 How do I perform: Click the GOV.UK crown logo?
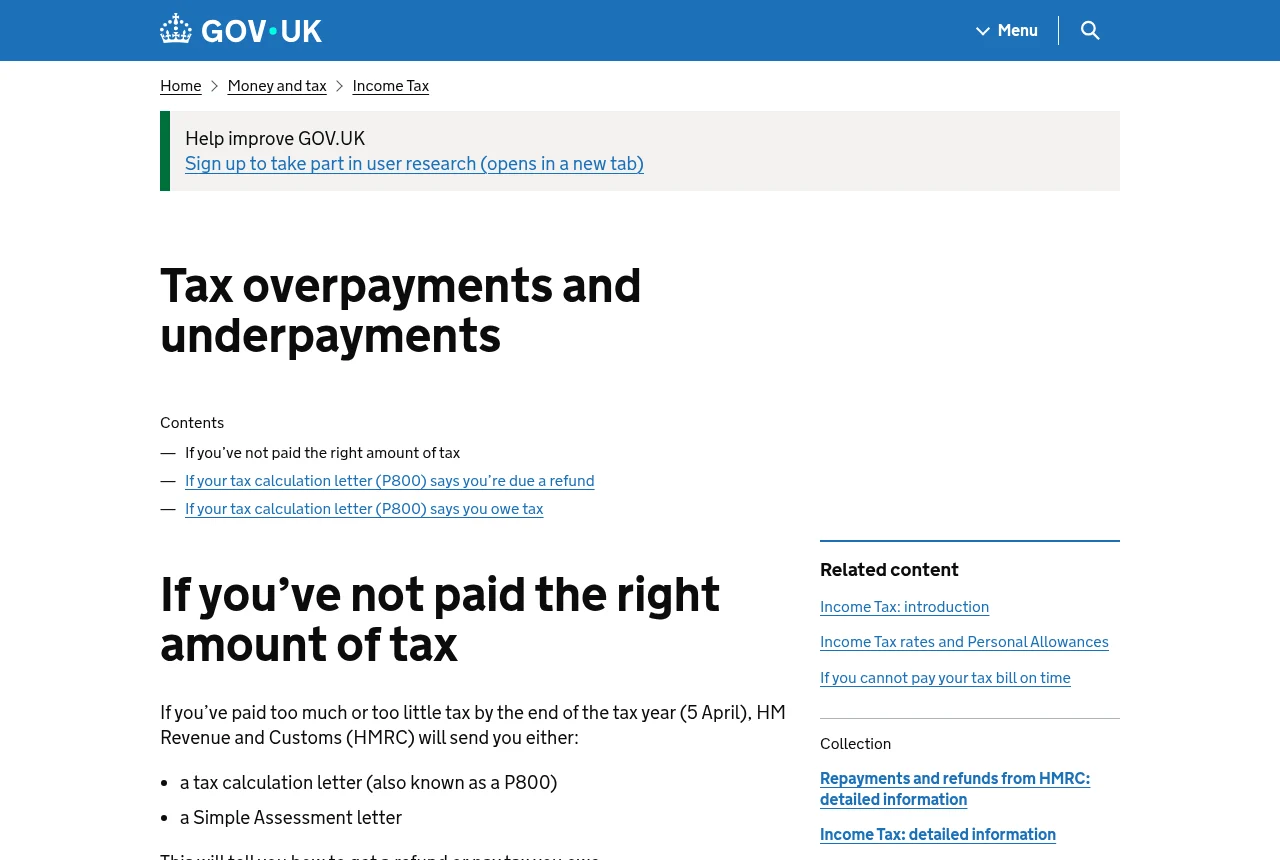click(x=241, y=30)
